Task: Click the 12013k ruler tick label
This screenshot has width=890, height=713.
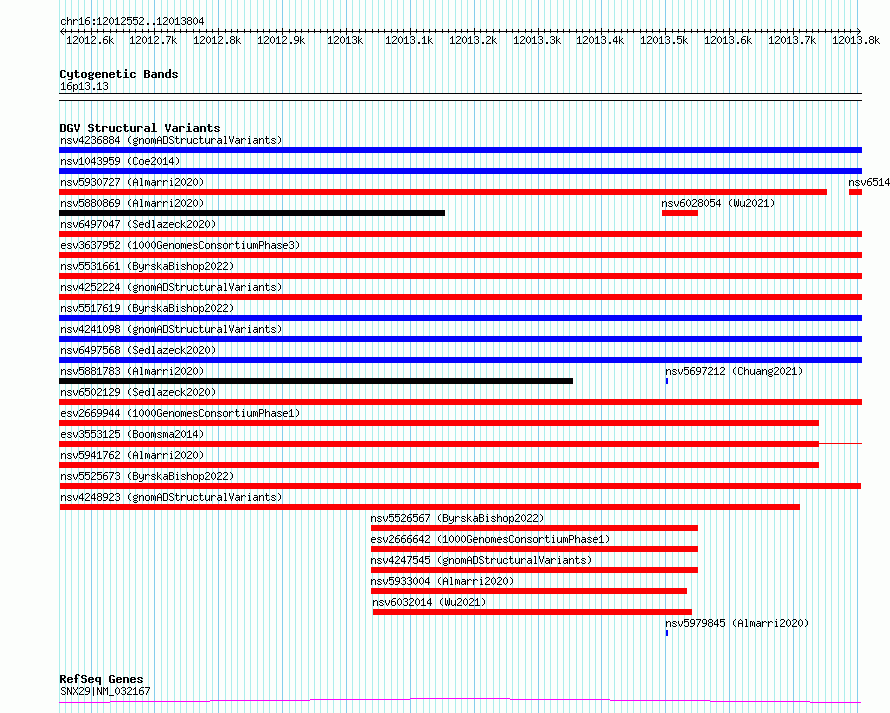Action: 345,41
